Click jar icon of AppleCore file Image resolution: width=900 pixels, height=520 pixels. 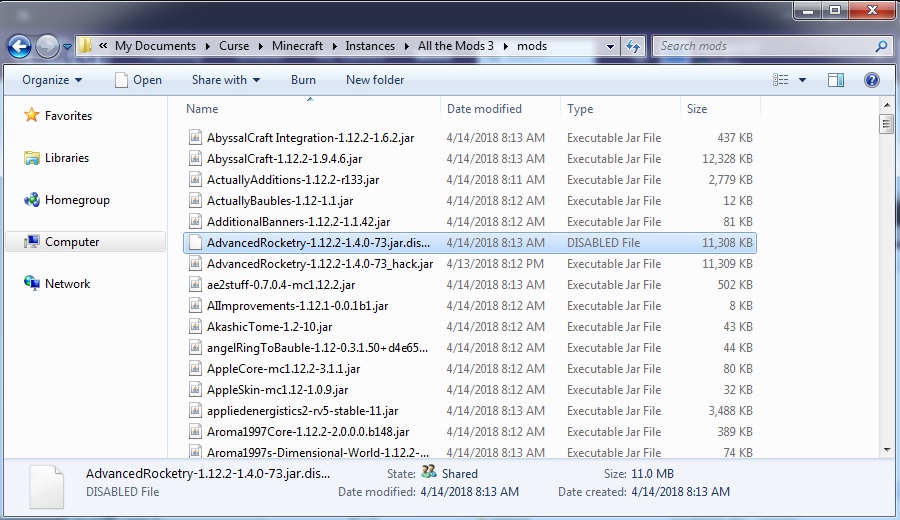coord(195,368)
